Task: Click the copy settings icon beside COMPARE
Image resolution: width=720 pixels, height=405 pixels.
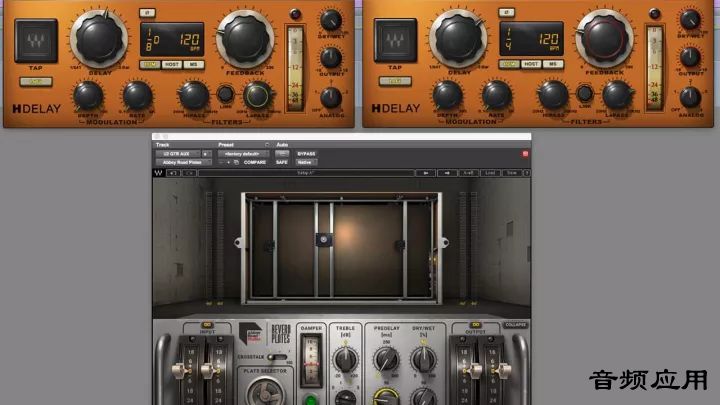Action: 236,163
